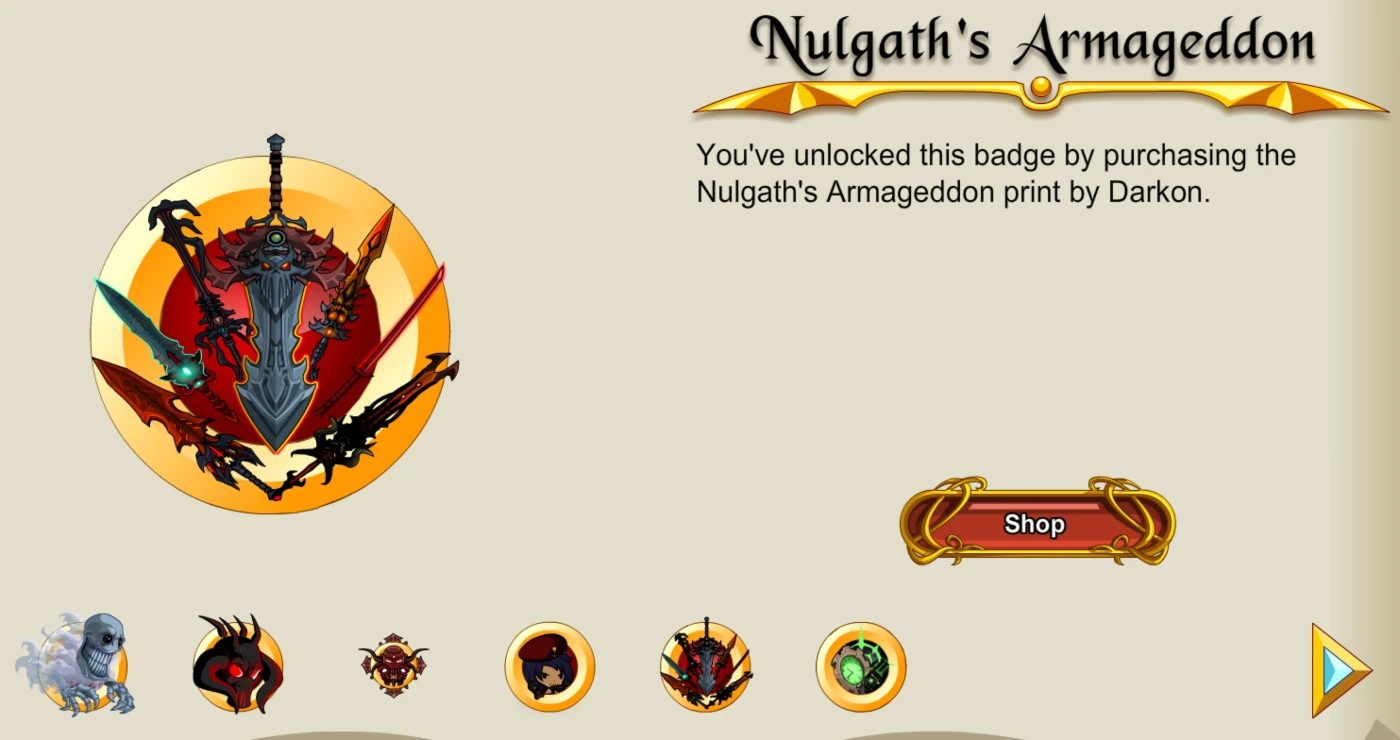
Task: Pick the green mechanical orb badge
Action: tap(861, 666)
